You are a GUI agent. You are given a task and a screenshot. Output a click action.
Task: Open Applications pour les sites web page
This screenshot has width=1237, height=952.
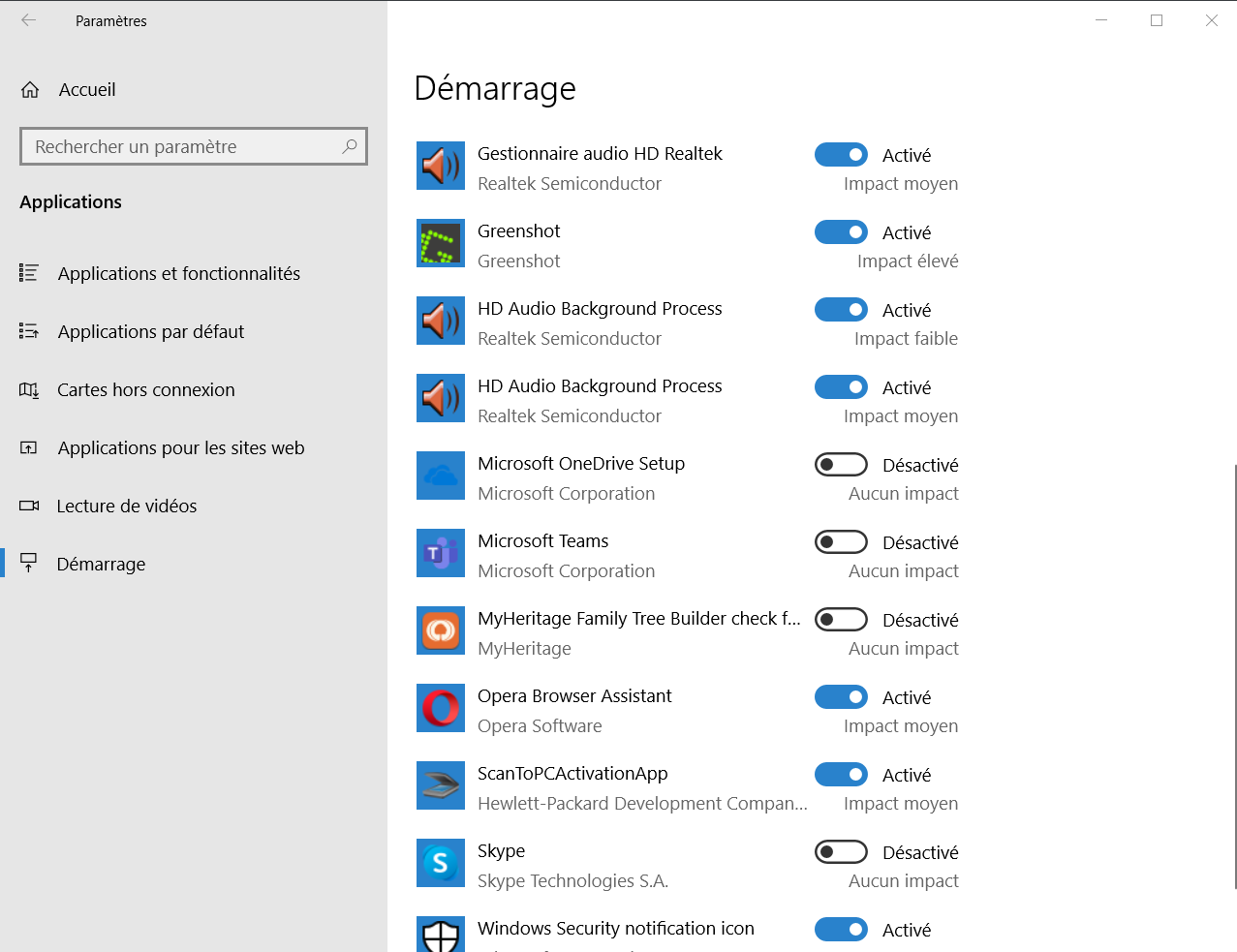point(194,447)
